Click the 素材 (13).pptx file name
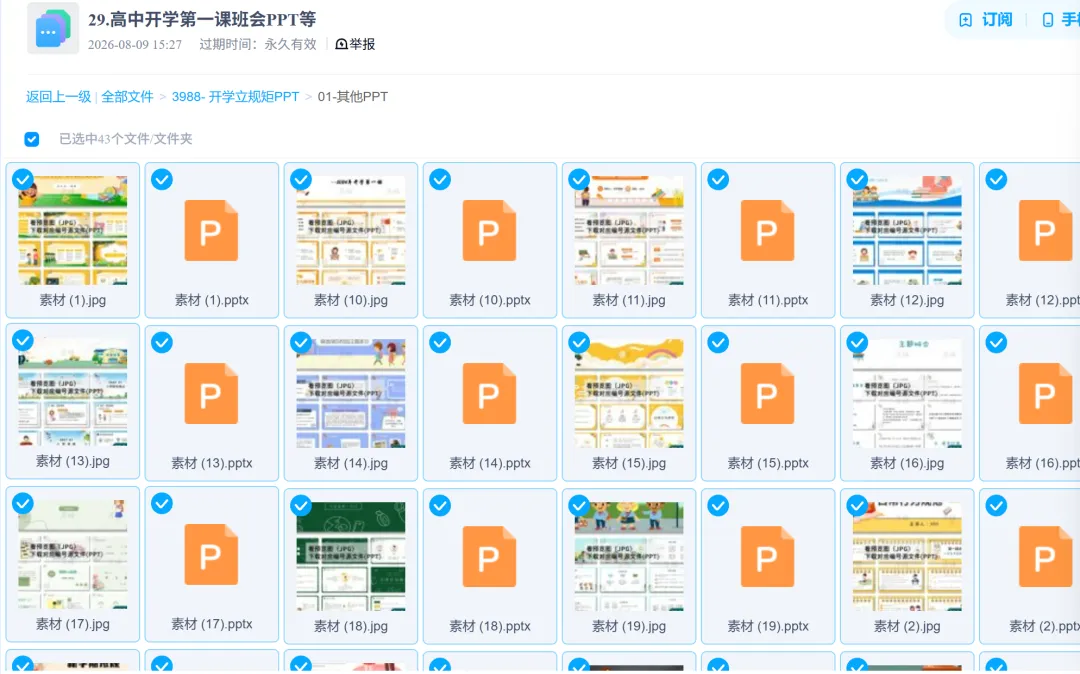The height and width of the screenshot is (674, 1080). click(x=211, y=463)
